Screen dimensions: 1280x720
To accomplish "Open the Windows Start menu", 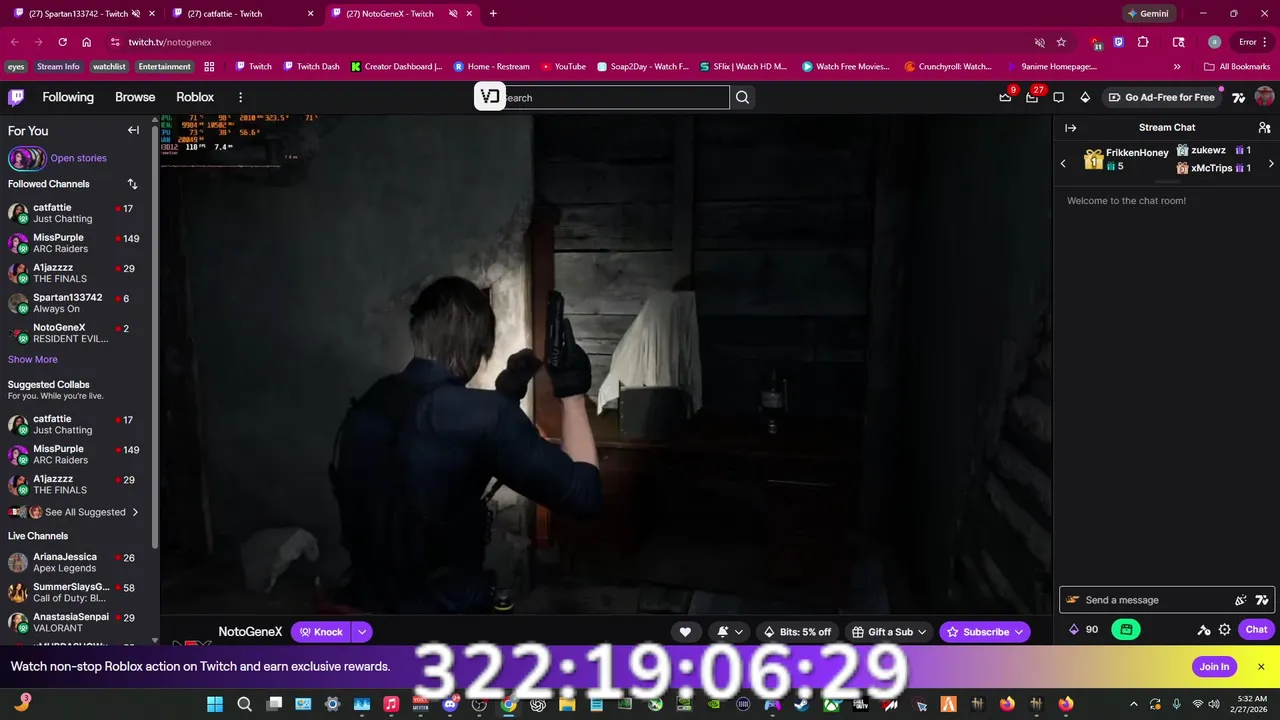I will [215, 704].
